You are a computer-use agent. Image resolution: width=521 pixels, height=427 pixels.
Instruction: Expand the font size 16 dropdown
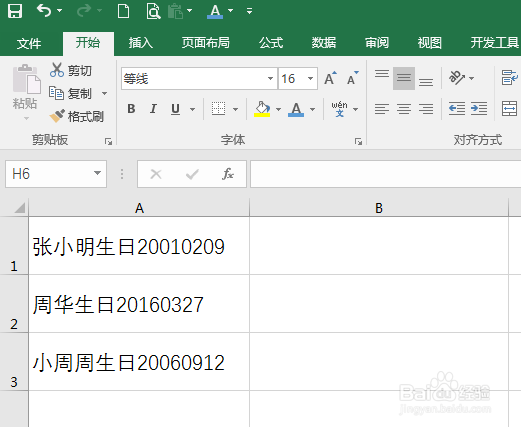310,79
